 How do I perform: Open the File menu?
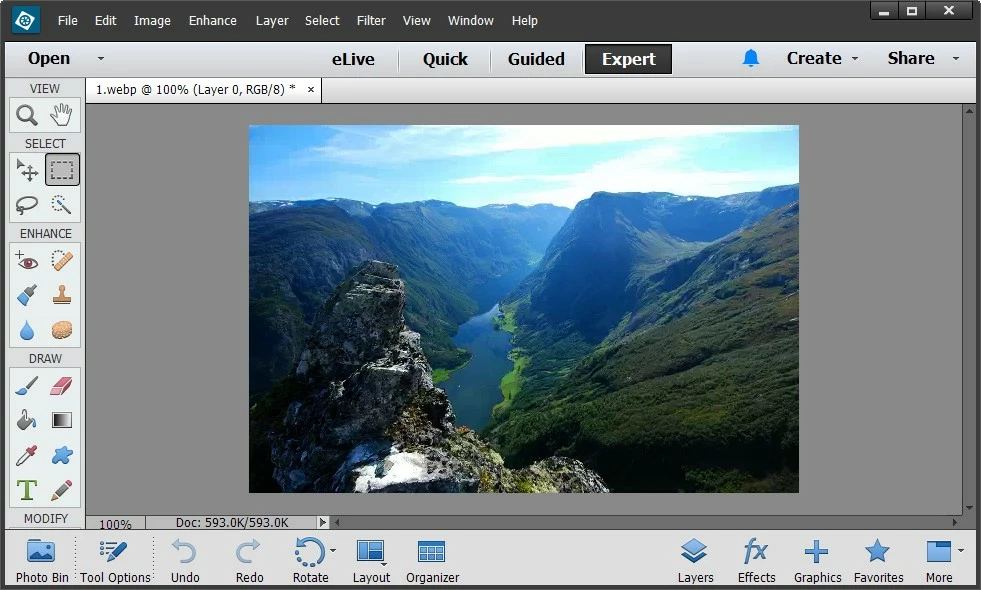[68, 21]
